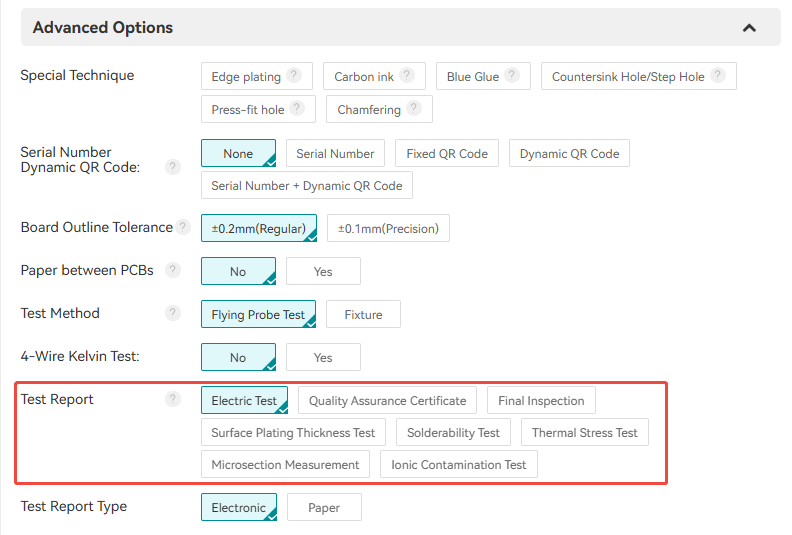The image size is (792, 535).
Task: Toggle Microsection Measurement report
Action: pyautogui.click(x=285, y=465)
